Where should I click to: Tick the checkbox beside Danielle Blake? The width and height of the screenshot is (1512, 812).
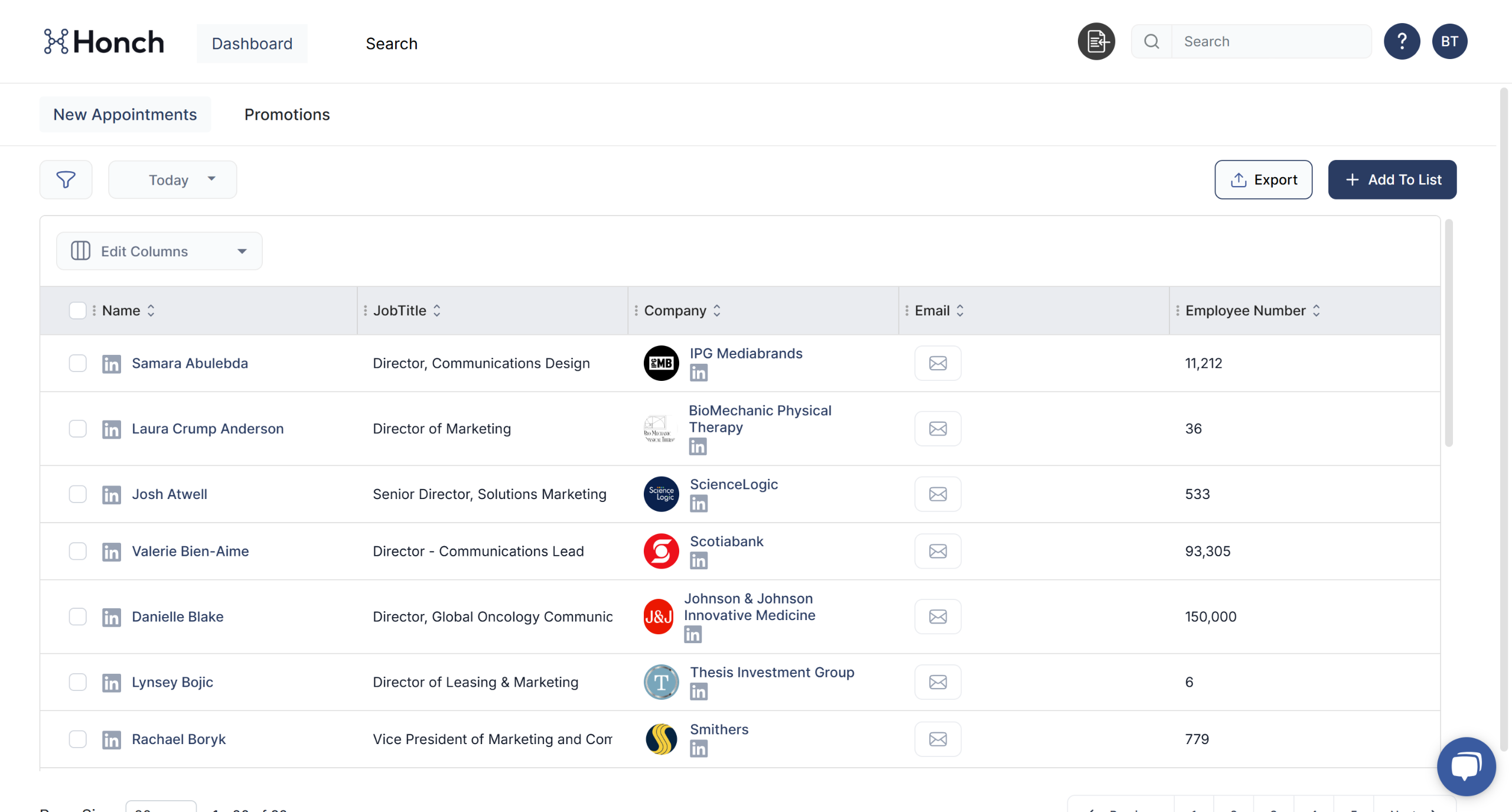(77, 617)
